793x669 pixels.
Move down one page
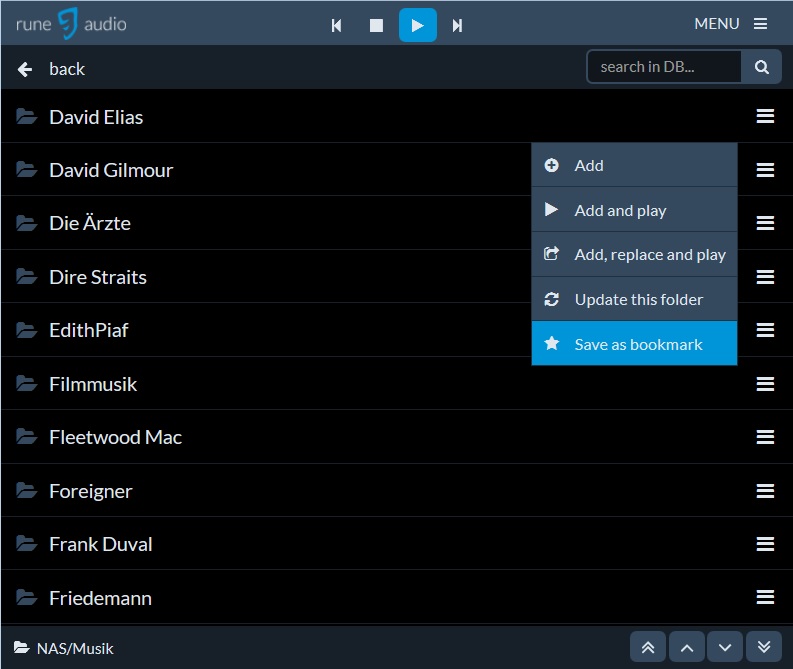725,647
